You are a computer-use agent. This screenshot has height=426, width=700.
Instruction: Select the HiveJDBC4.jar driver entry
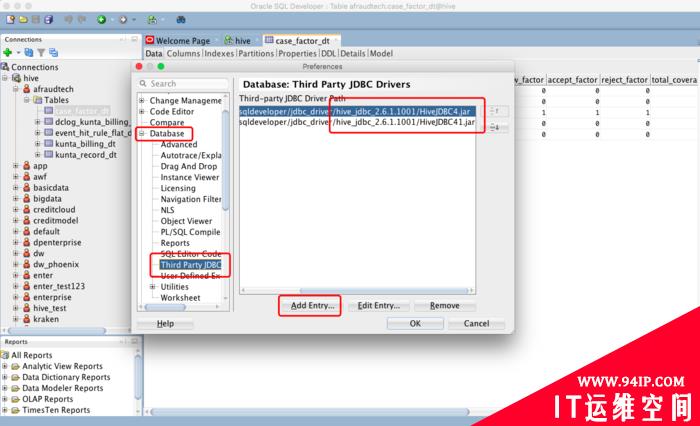(x=357, y=112)
